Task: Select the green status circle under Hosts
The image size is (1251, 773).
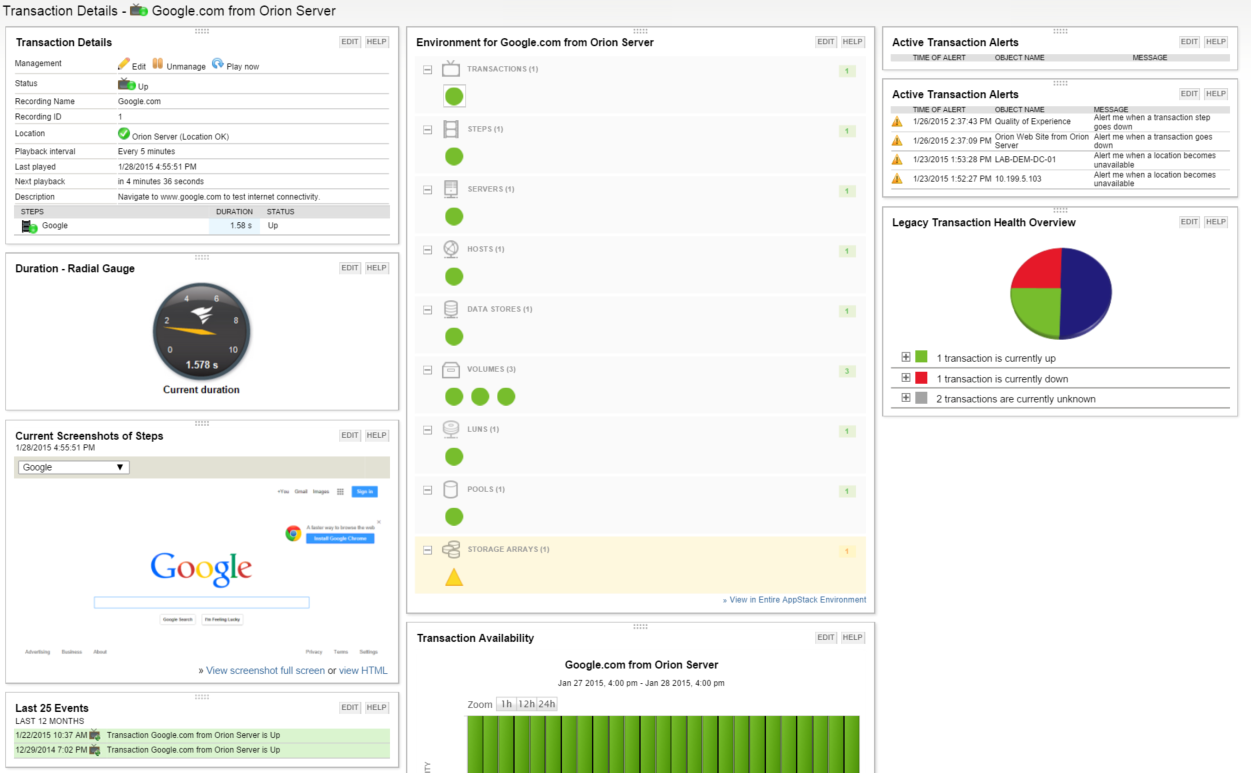Action: (454, 277)
